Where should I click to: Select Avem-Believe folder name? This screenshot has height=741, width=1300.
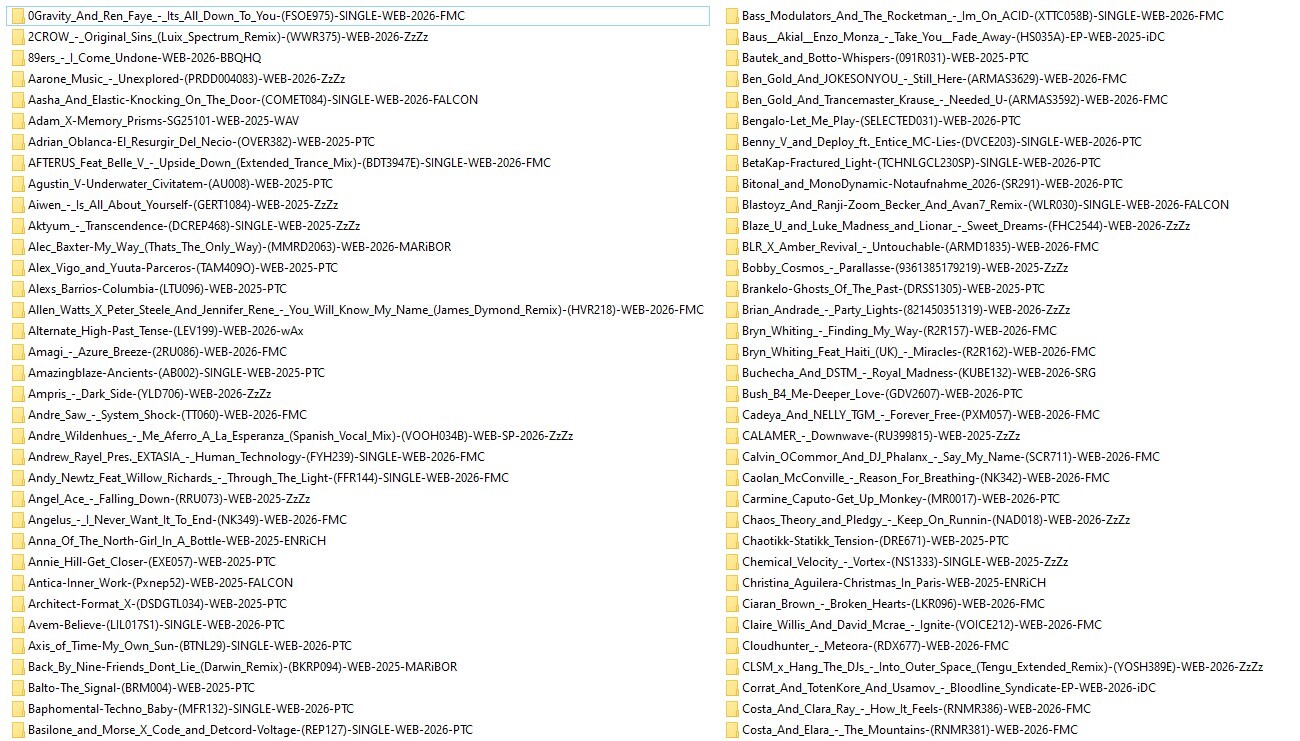(x=157, y=625)
